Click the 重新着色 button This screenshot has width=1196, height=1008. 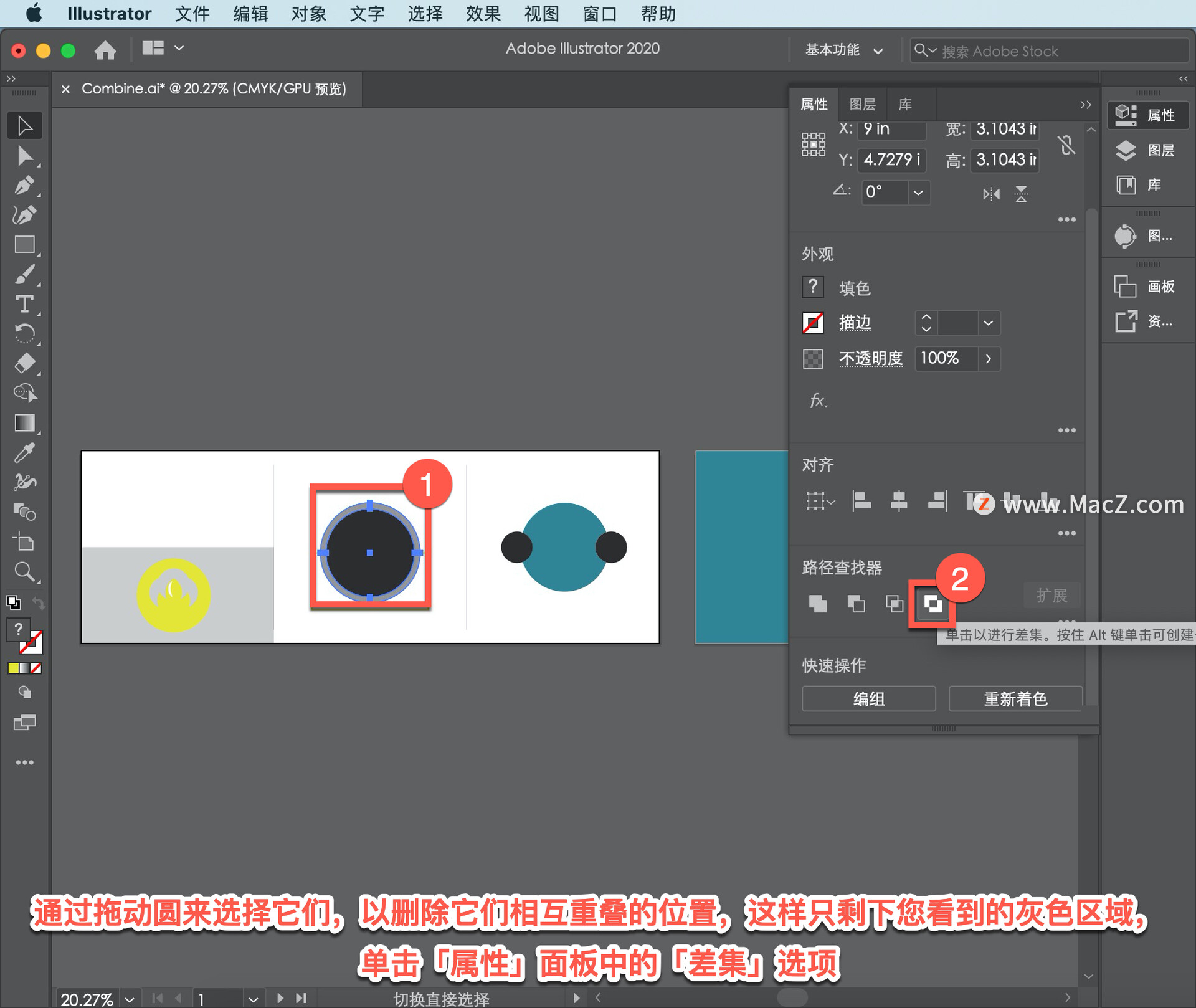(1015, 699)
